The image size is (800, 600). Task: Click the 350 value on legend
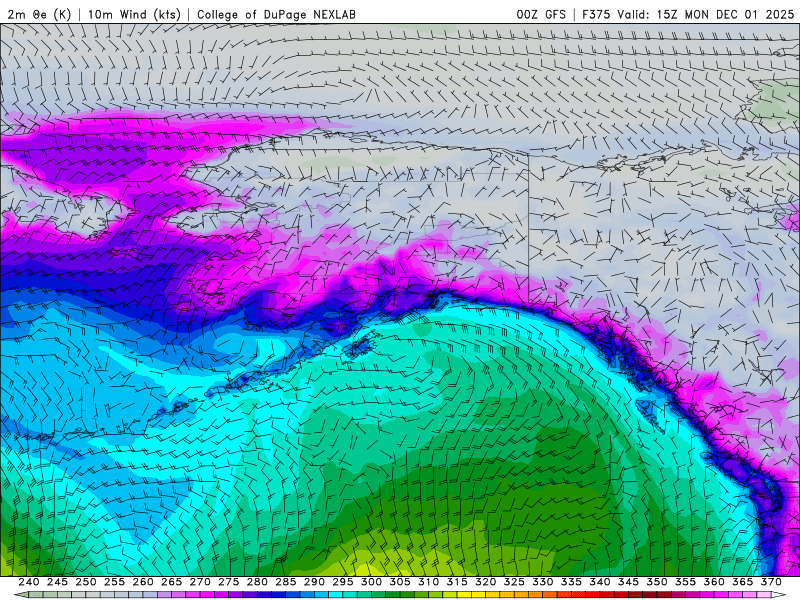tap(657, 582)
